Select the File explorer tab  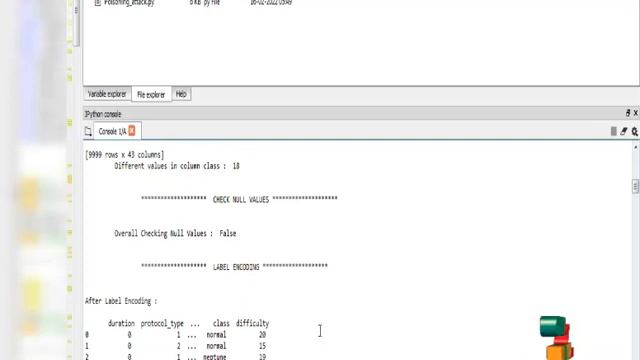click(151, 95)
